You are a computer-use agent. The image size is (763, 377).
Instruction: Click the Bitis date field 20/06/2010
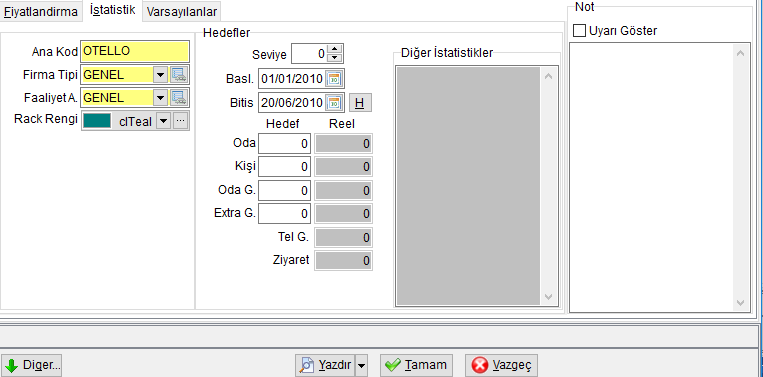click(x=292, y=103)
